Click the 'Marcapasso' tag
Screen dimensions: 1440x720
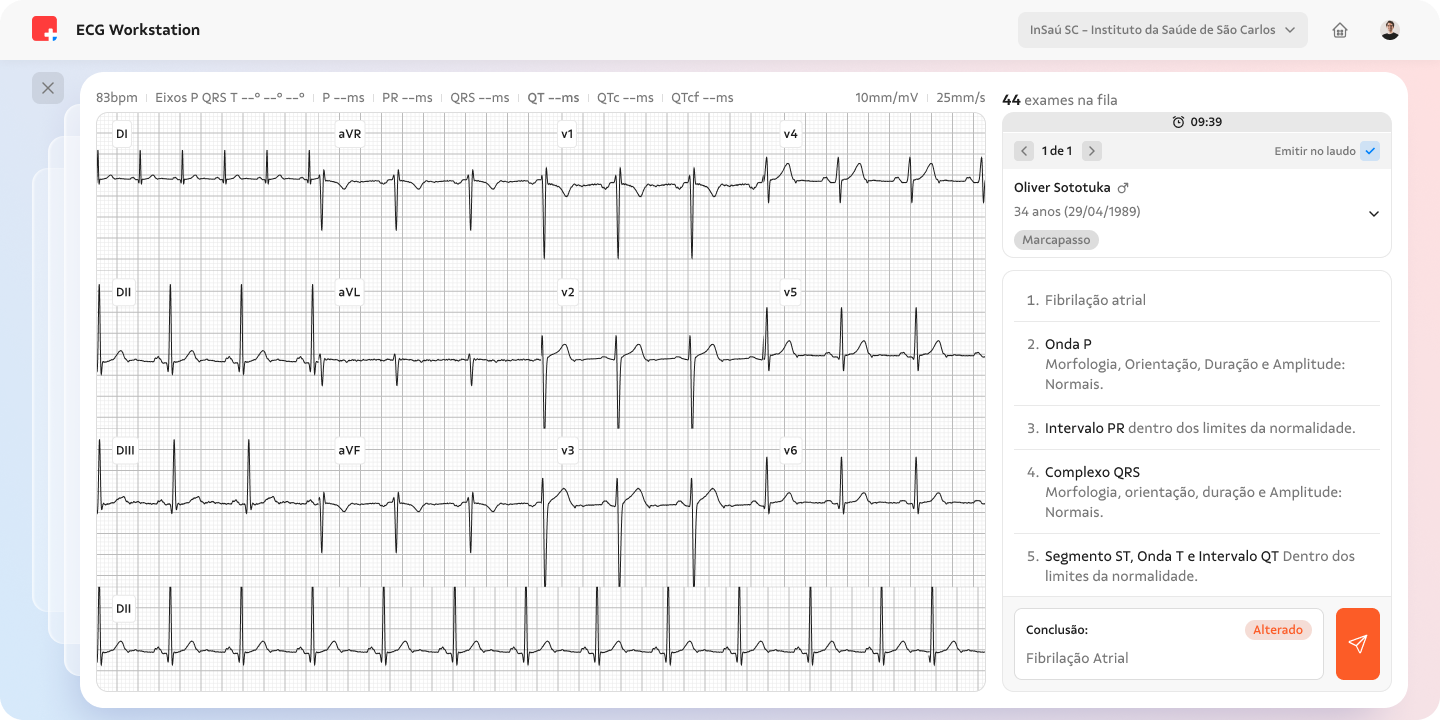[x=1056, y=240]
